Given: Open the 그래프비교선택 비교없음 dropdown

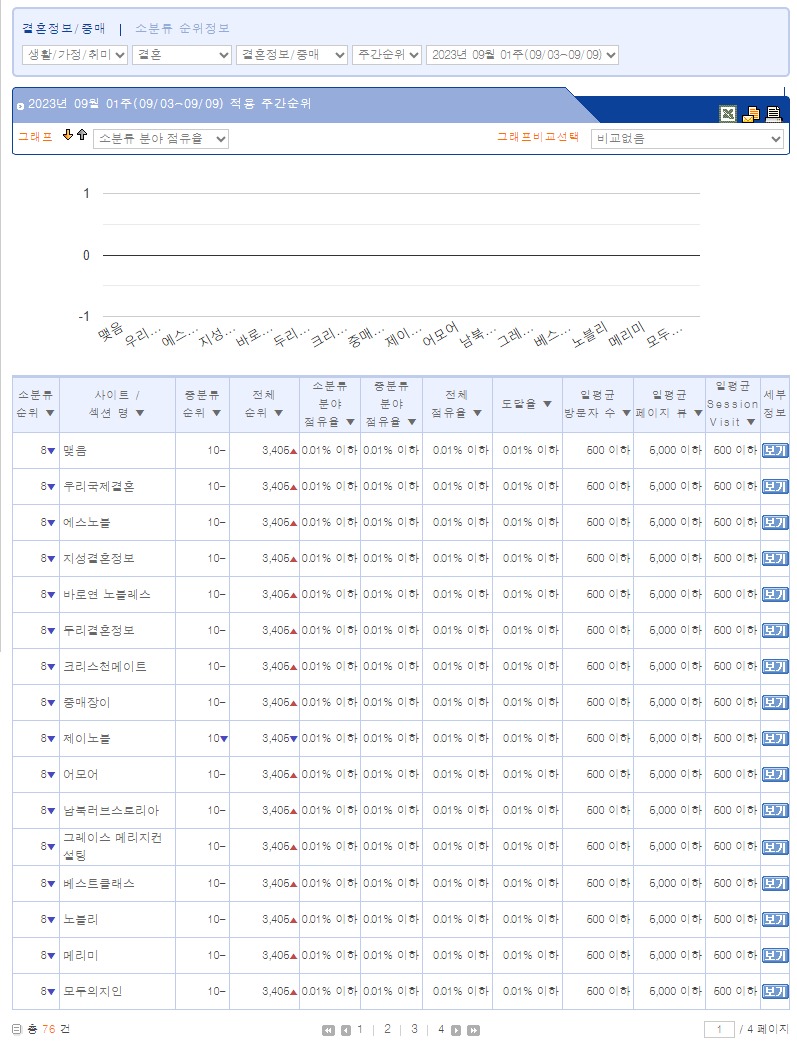Looking at the screenshot, I should point(687,139).
